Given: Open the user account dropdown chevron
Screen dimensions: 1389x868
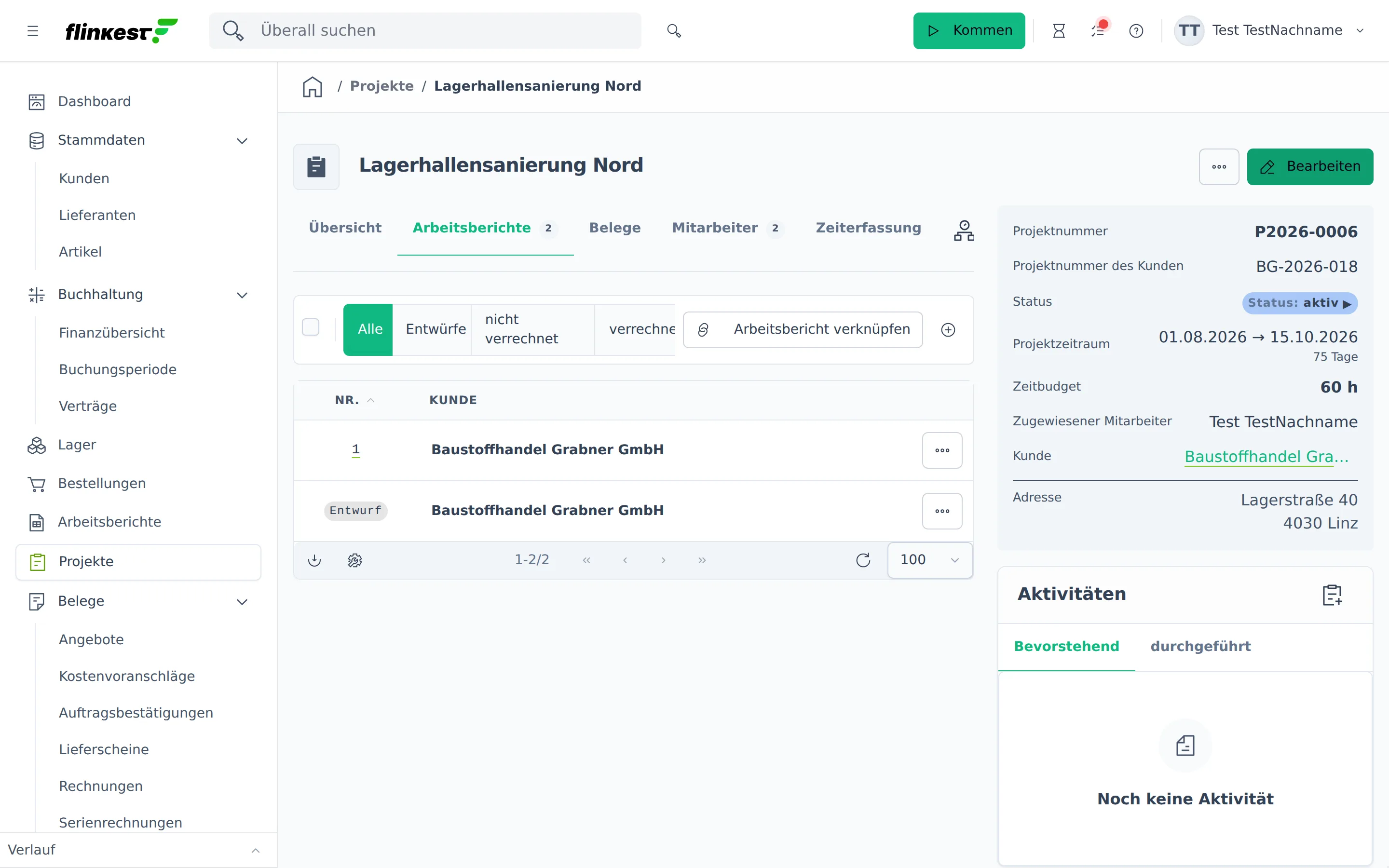Looking at the screenshot, I should 1360,30.
